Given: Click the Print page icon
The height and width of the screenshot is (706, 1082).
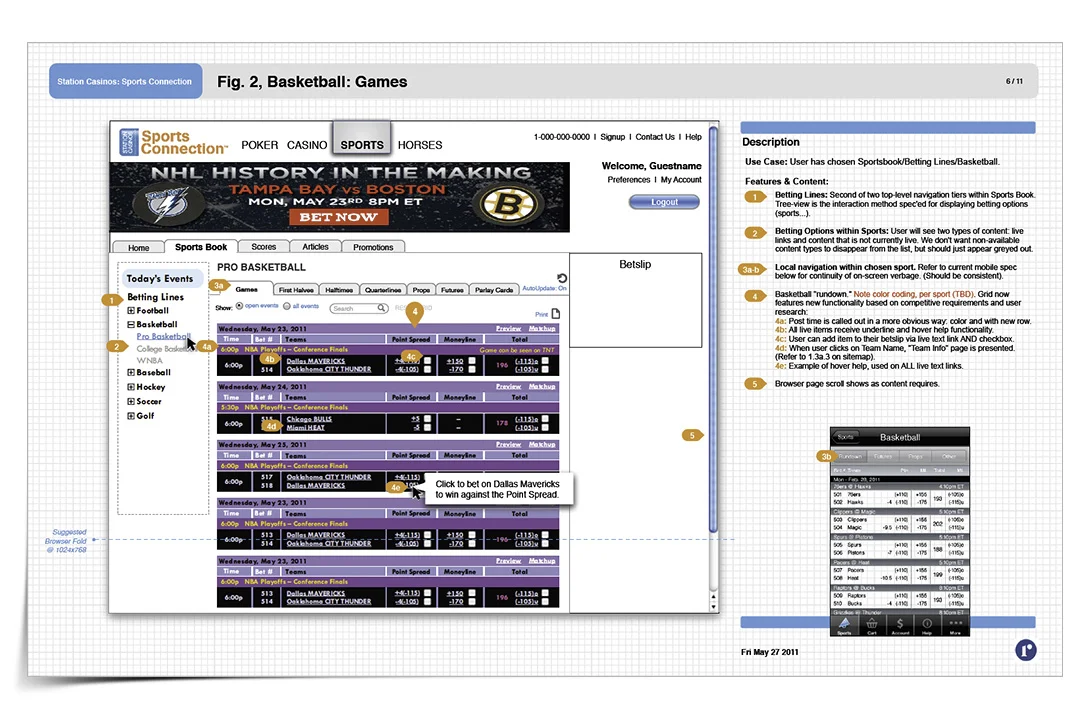Looking at the screenshot, I should [x=555, y=313].
